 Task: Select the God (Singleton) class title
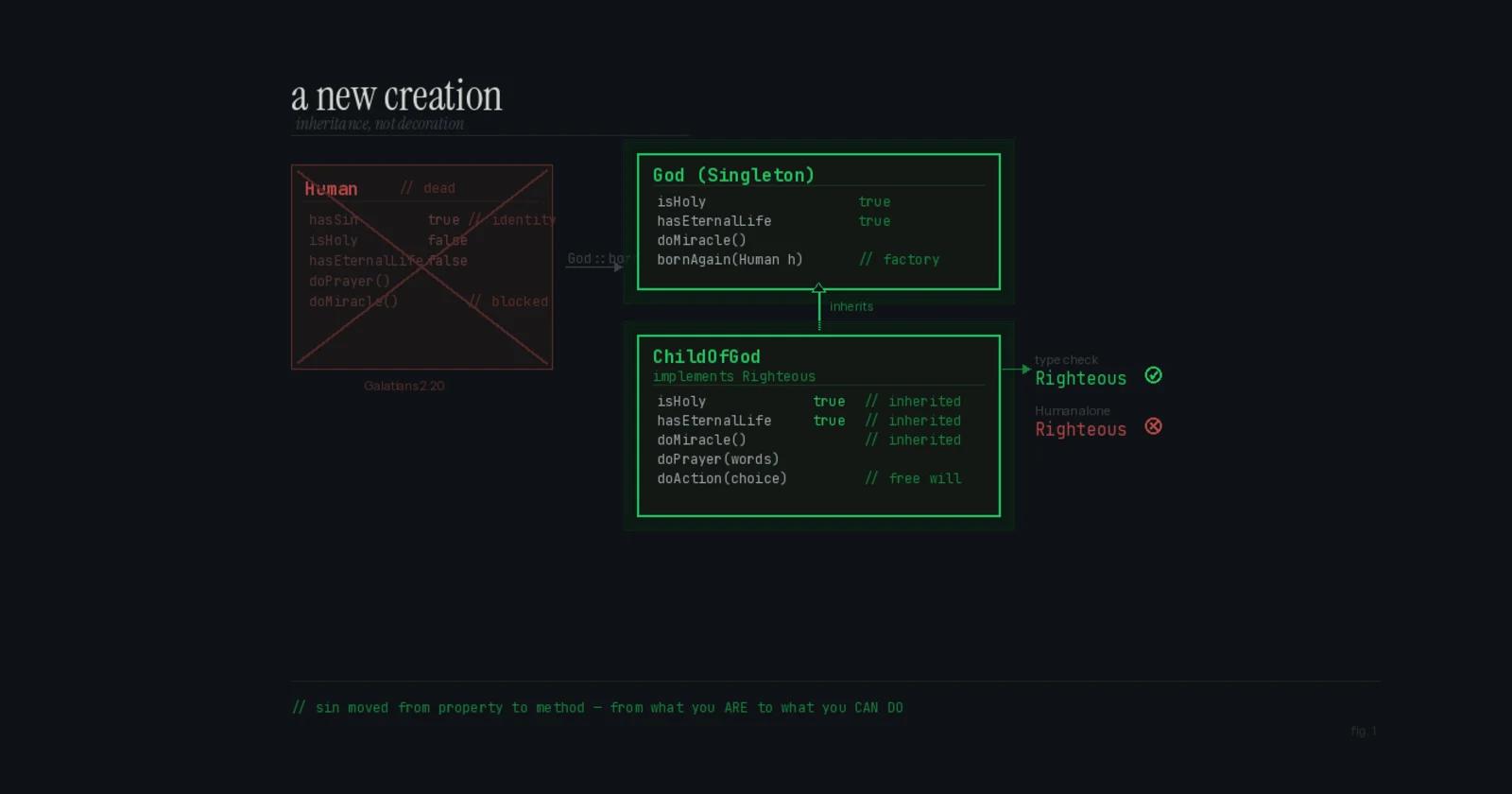tap(733, 175)
